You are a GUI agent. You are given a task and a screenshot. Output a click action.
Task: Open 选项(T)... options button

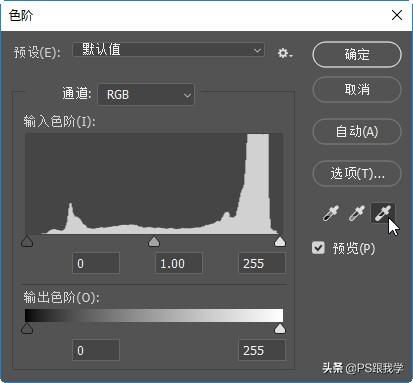pos(357,173)
